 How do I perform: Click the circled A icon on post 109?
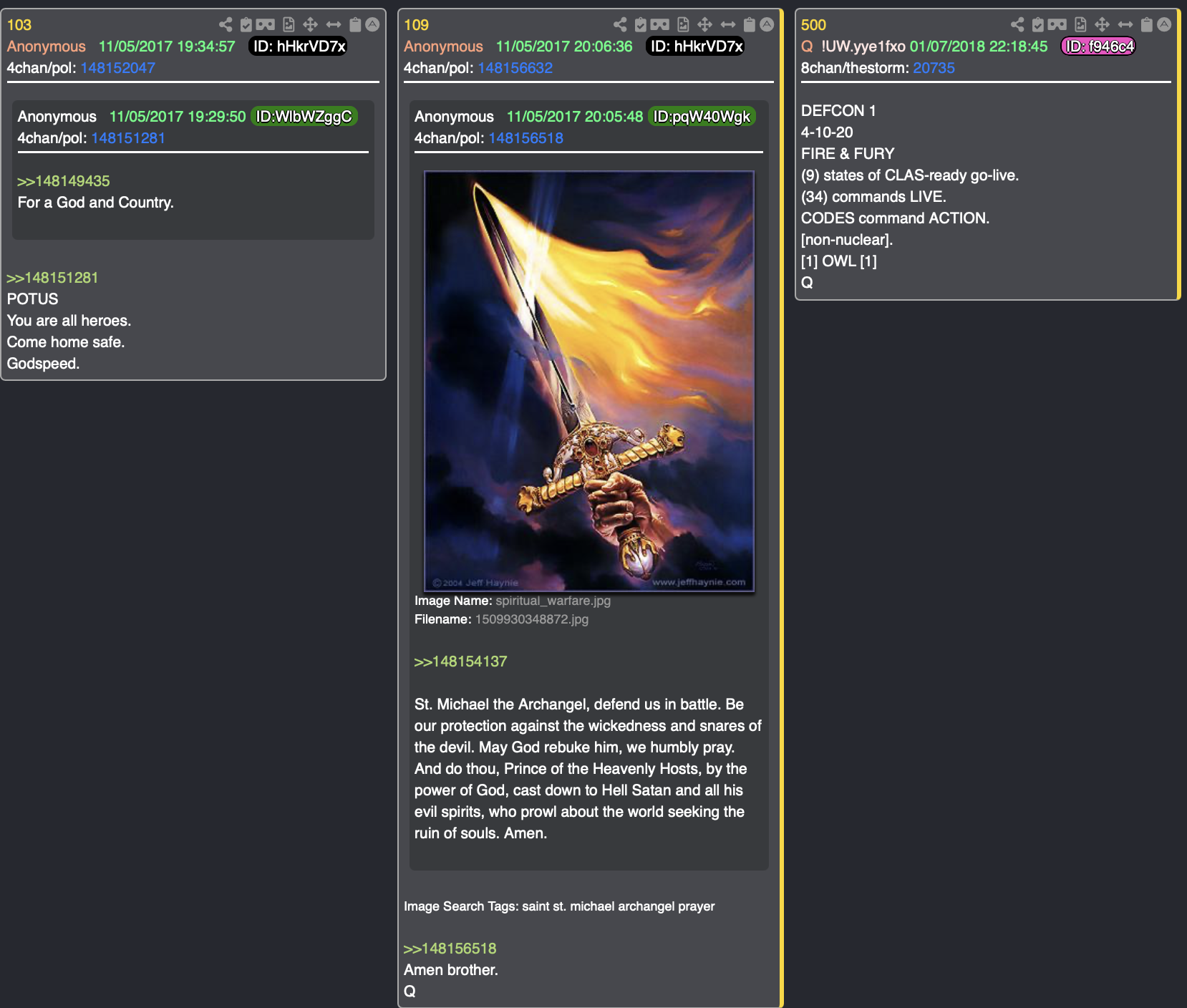(767, 25)
